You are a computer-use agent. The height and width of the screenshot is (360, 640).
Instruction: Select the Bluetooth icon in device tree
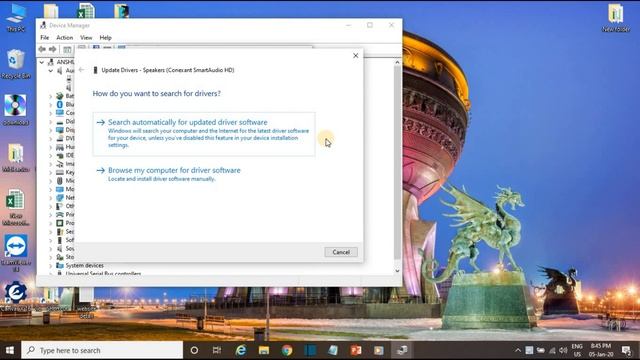pyautogui.click(x=60, y=104)
